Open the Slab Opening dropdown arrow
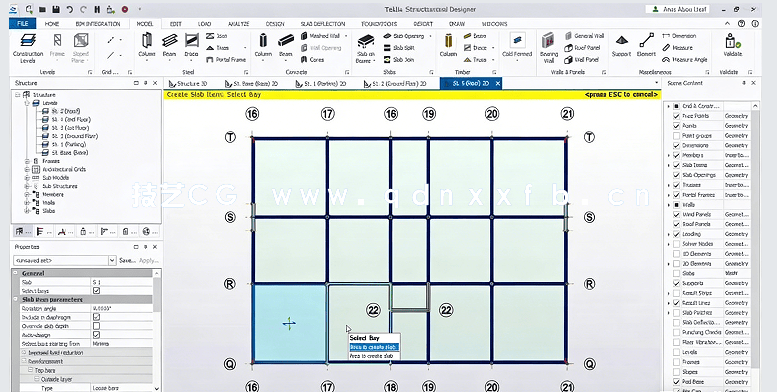The image size is (777, 392). coord(430,36)
